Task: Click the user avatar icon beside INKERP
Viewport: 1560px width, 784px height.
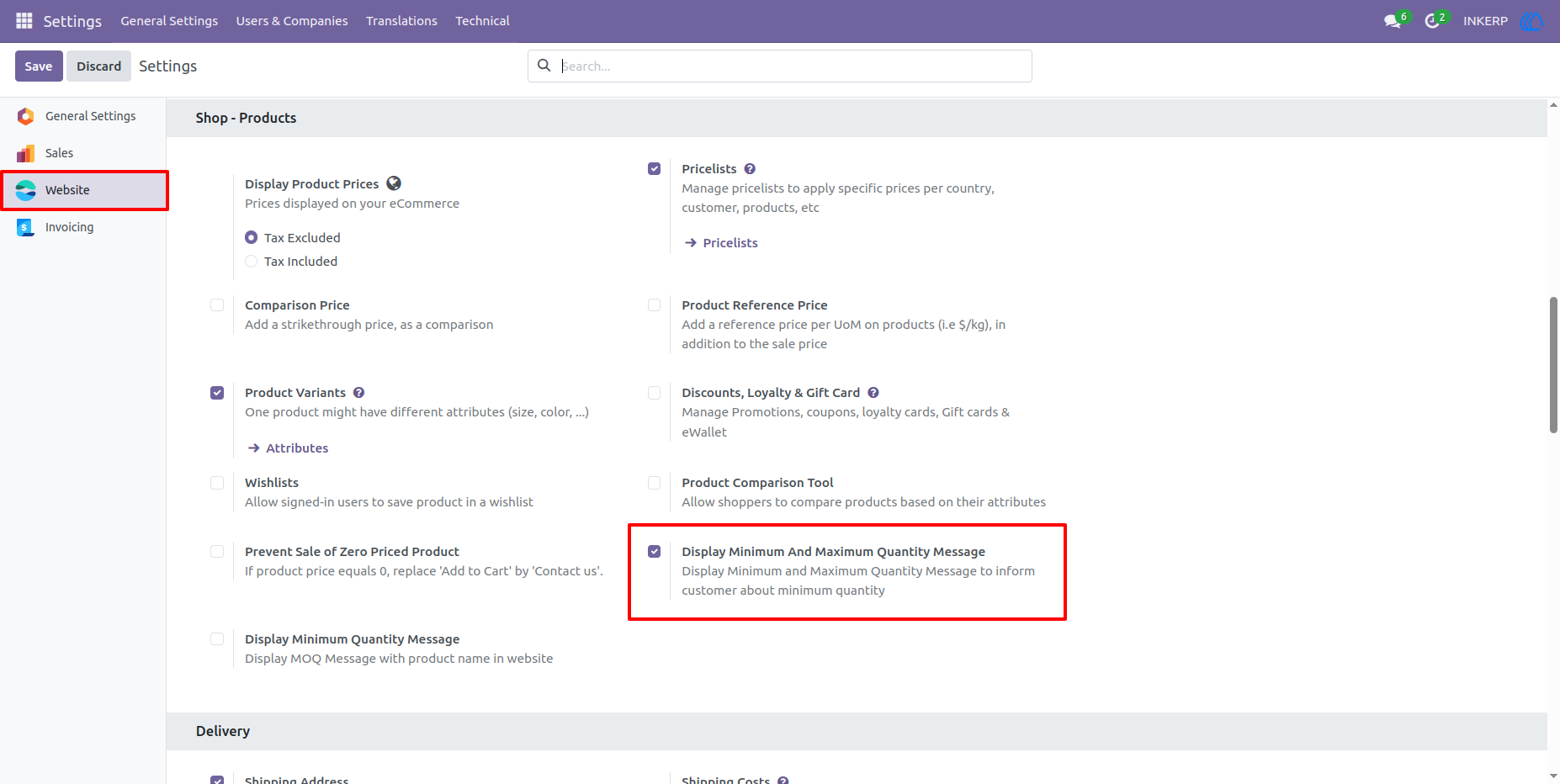Action: [1531, 20]
